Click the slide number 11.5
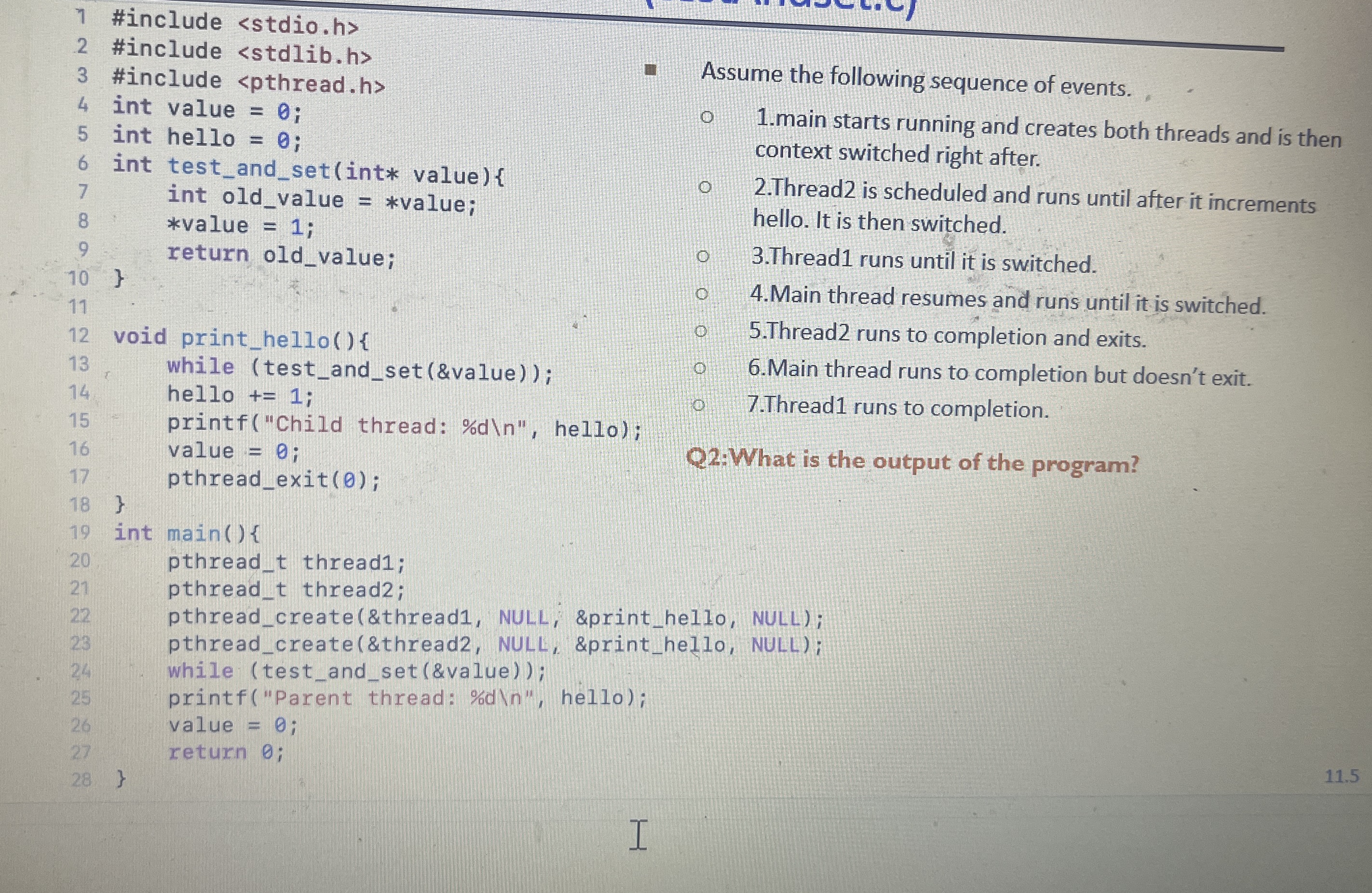This screenshot has width=1372, height=893. pos(1342,776)
